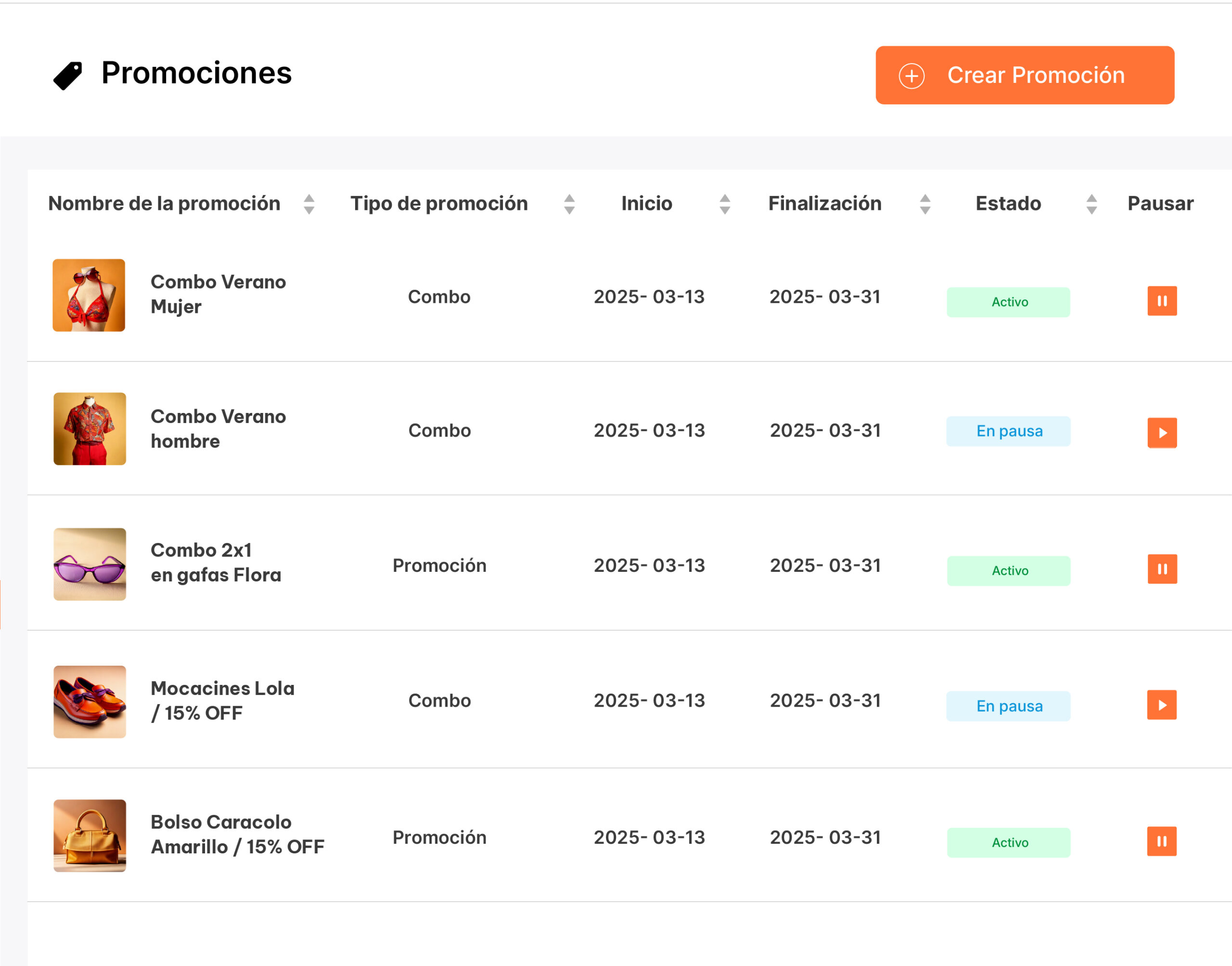Click the Combo Verano hombre name
1232x966 pixels.
pyautogui.click(x=218, y=429)
